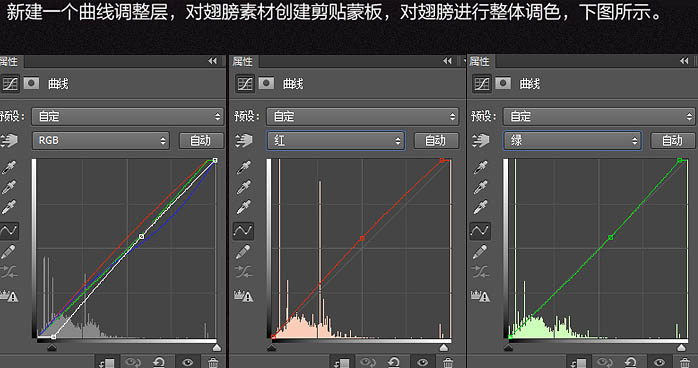Choose the pencil draw-curve tool in RGB panel

[x=8, y=252]
